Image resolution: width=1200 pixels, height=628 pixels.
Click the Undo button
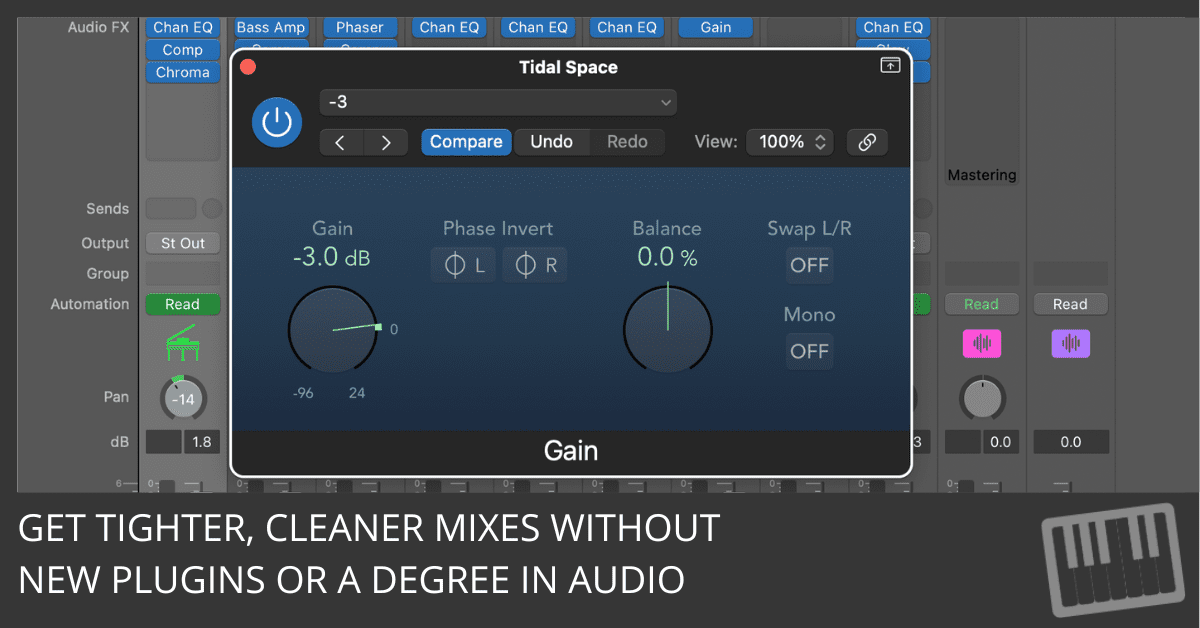point(551,142)
